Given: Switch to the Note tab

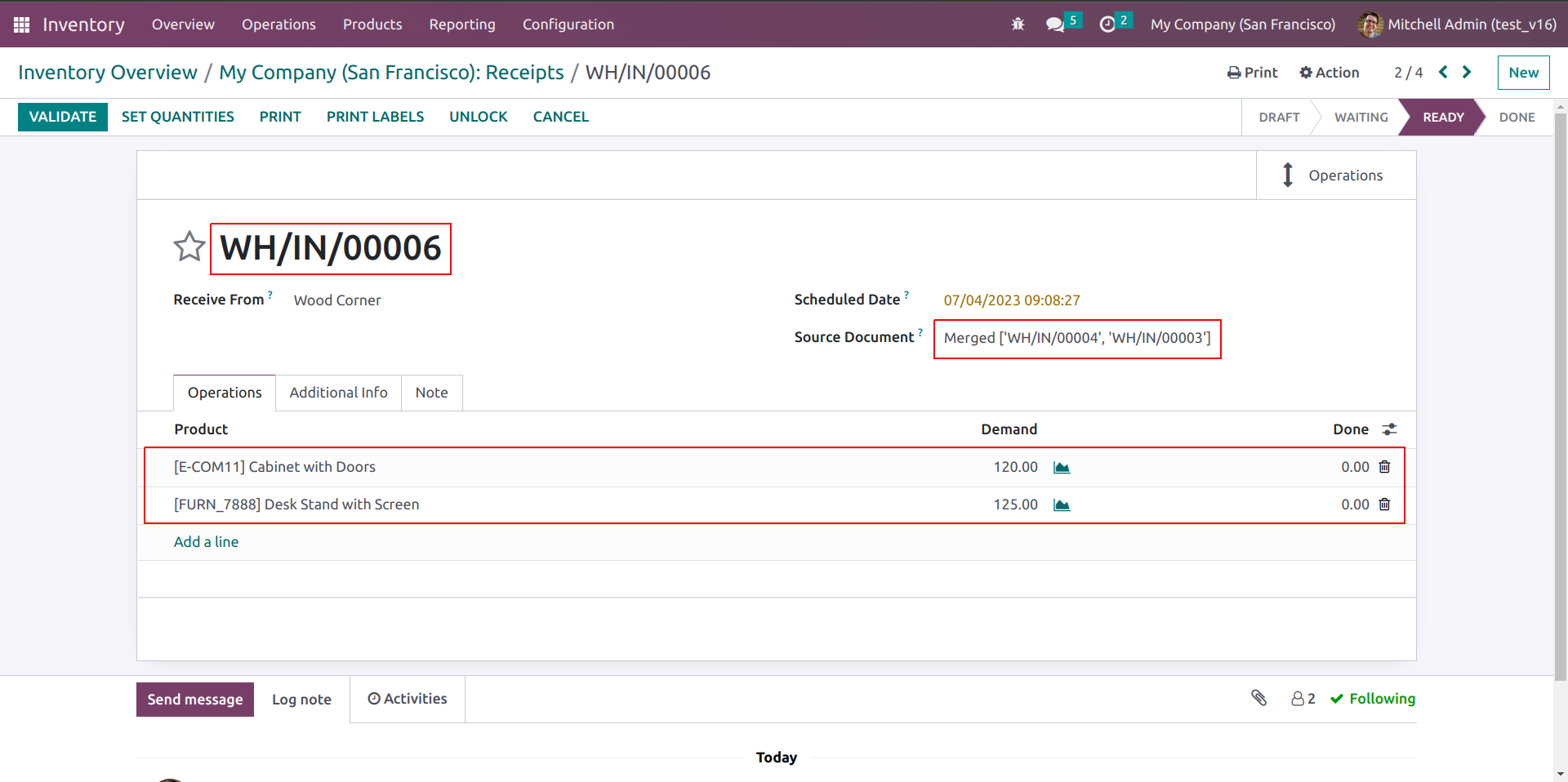Looking at the screenshot, I should tap(431, 393).
